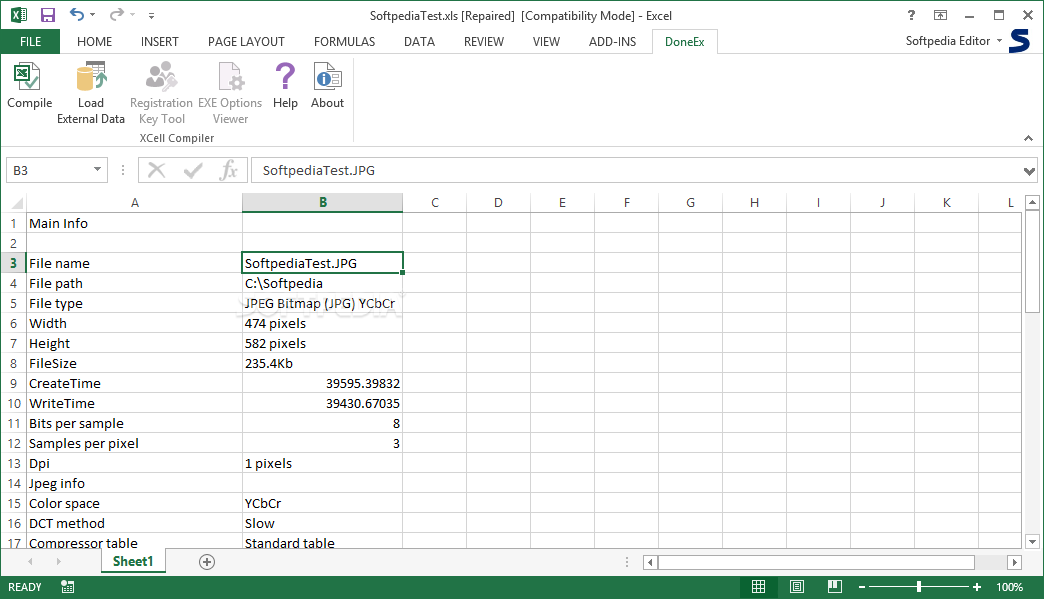Switch to the HOME tab
Viewport: 1044px width, 599px height.
coord(95,41)
